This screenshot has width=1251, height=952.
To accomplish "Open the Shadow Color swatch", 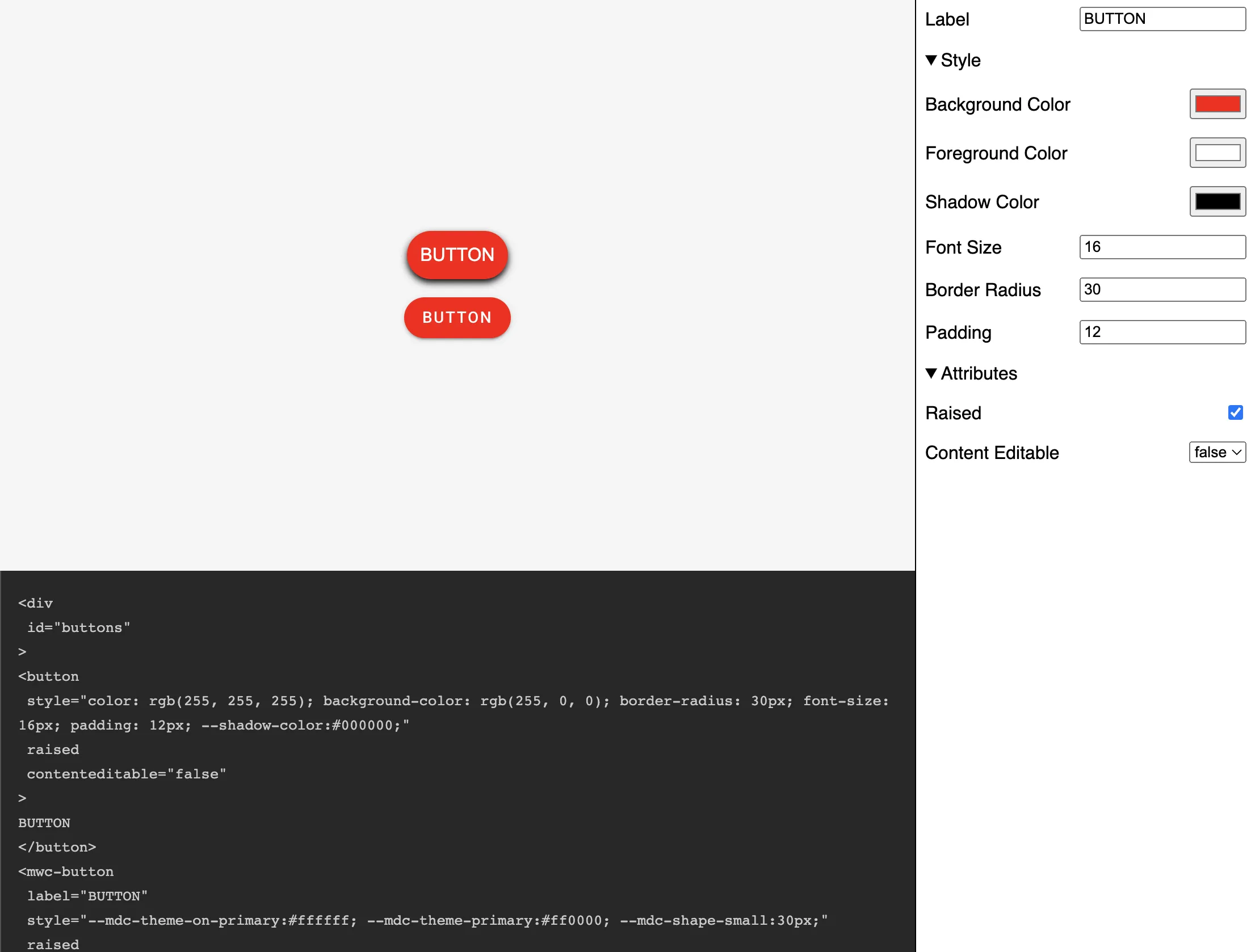I will click(1217, 201).
